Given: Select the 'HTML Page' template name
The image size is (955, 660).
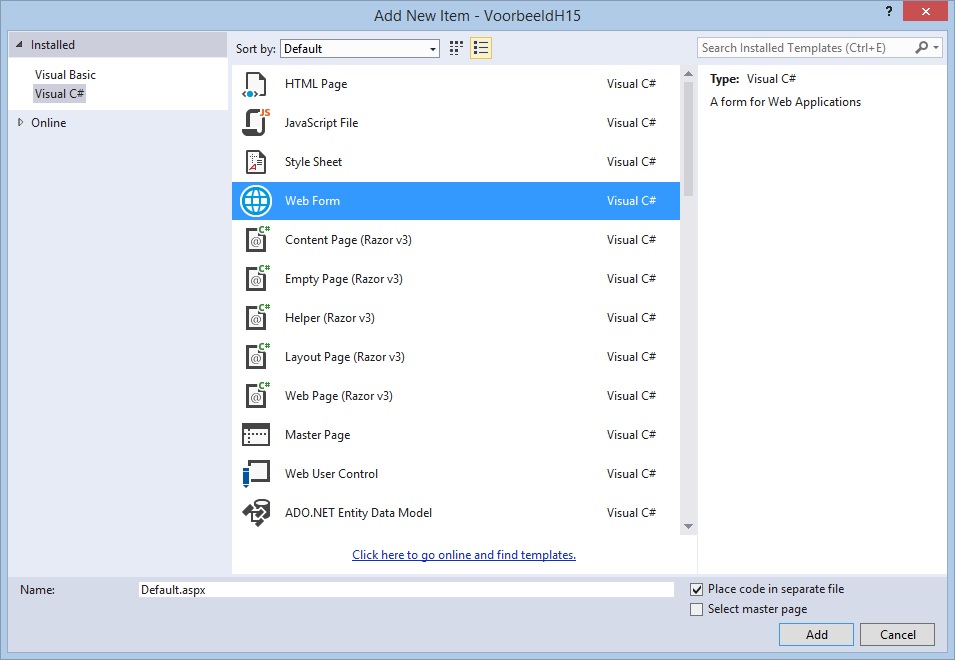Looking at the screenshot, I should coord(316,84).
